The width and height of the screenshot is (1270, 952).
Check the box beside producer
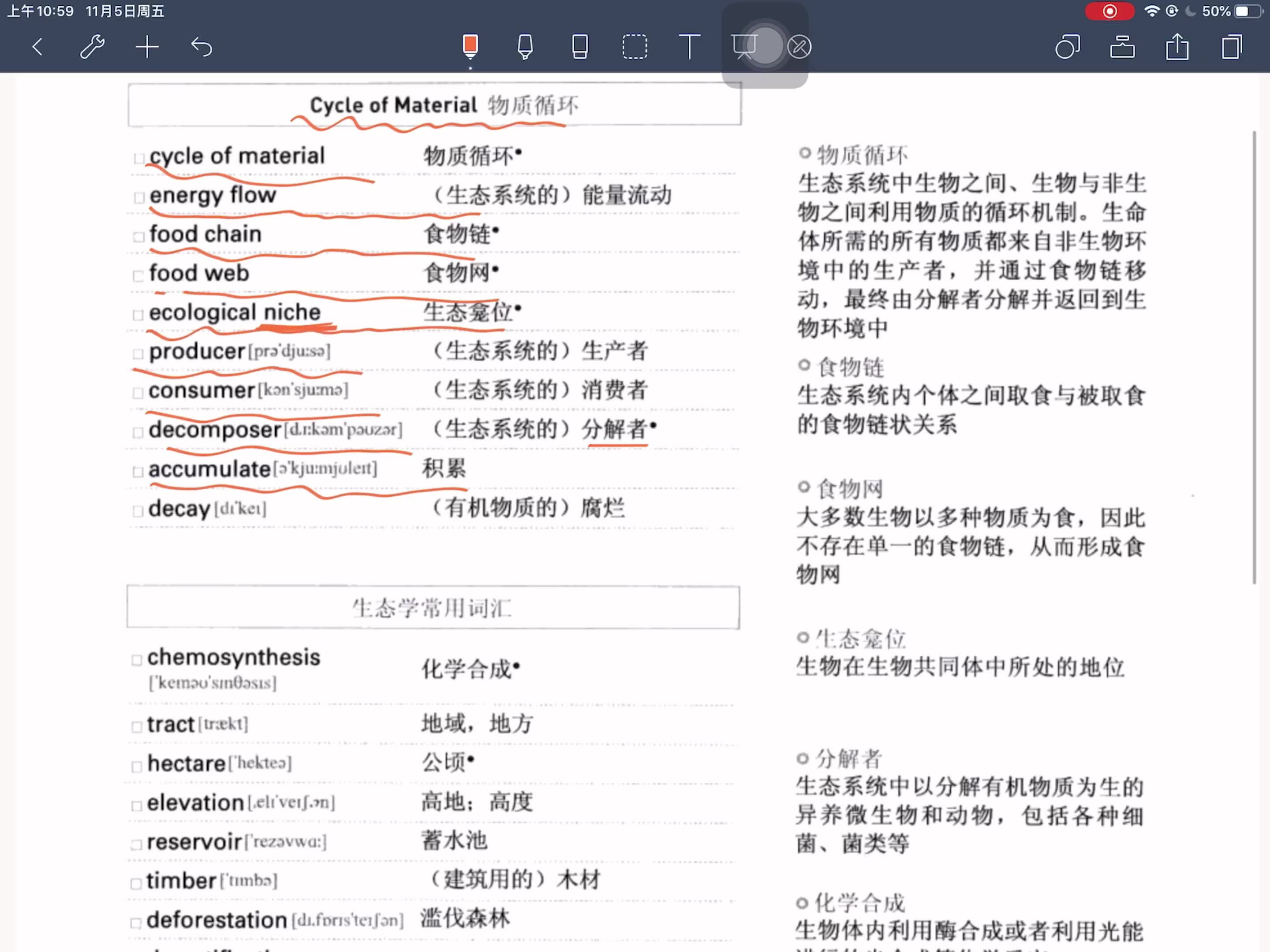coord(138,353)
